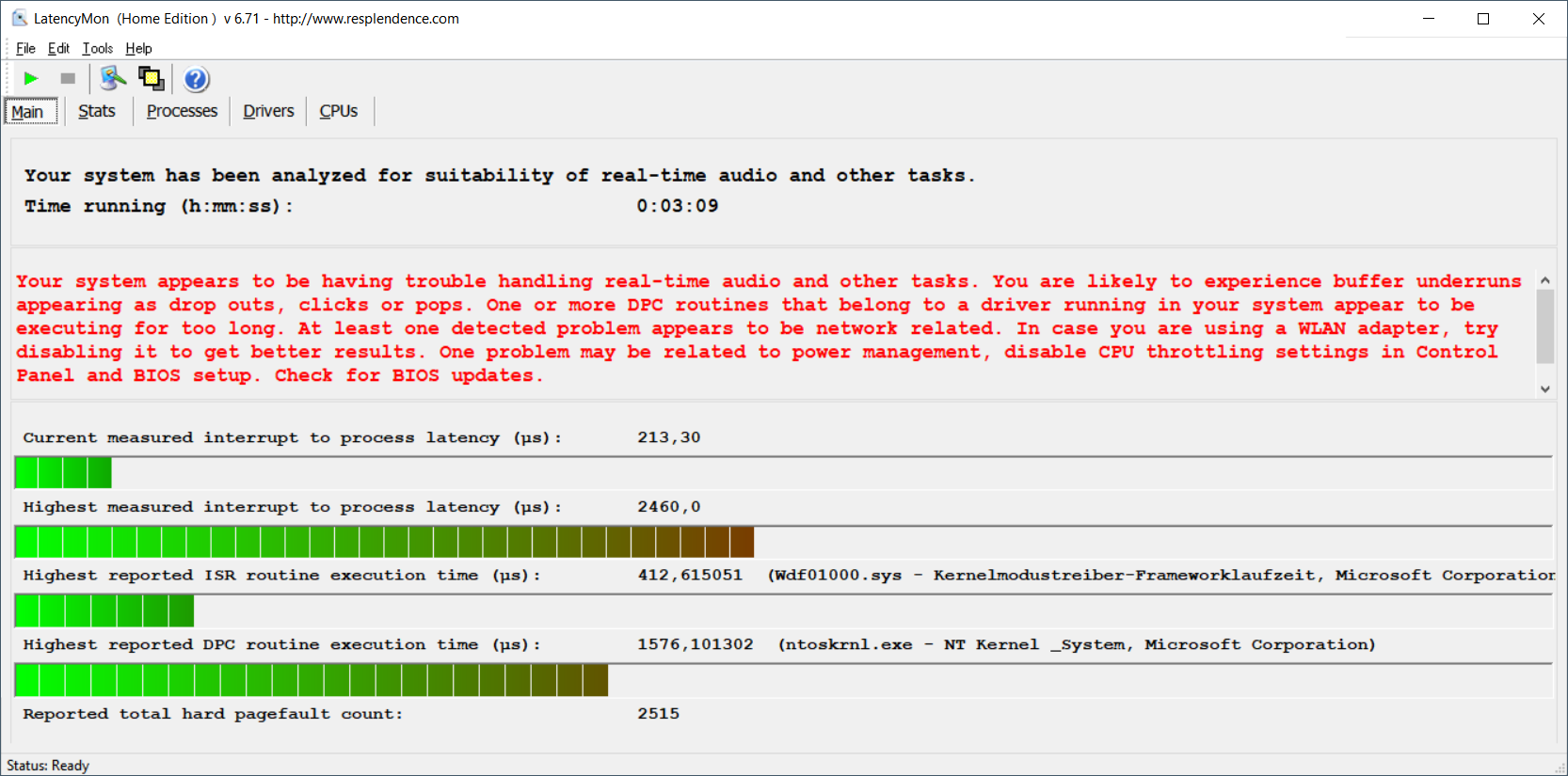Image resolution: width=1568 pixels, height=776 pixels.
Task: Open the Edit menu
Action: [x=58, y=49]
